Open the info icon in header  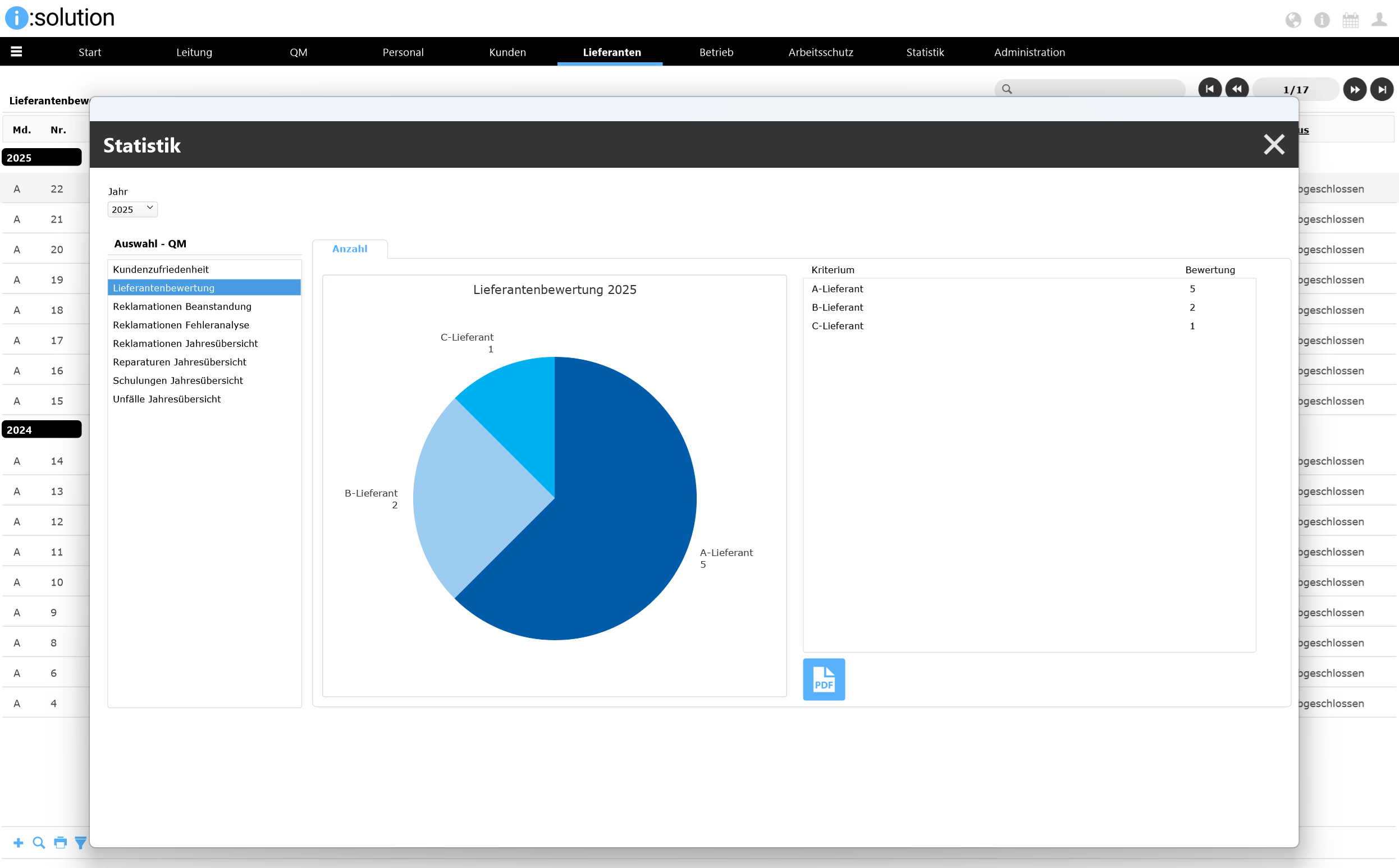(1322, 20)
